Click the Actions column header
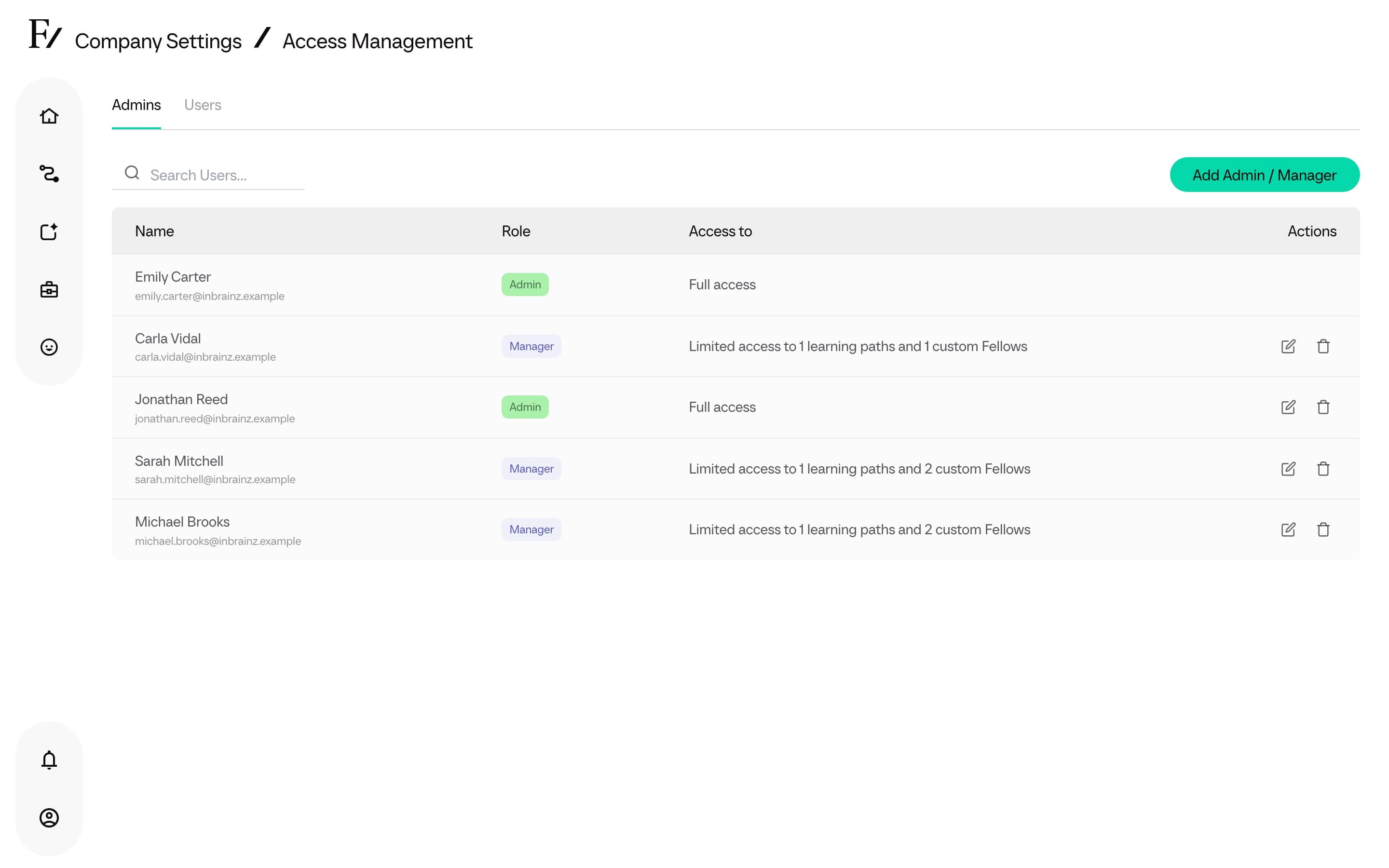The image size is (1389, 868). click(x=1311, y=231)
